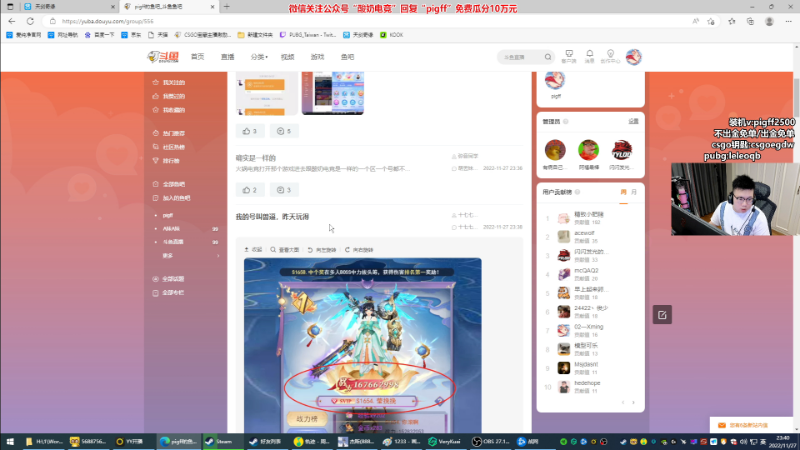
Task: Open the 首页 nav item
Action: pos(197,57)
